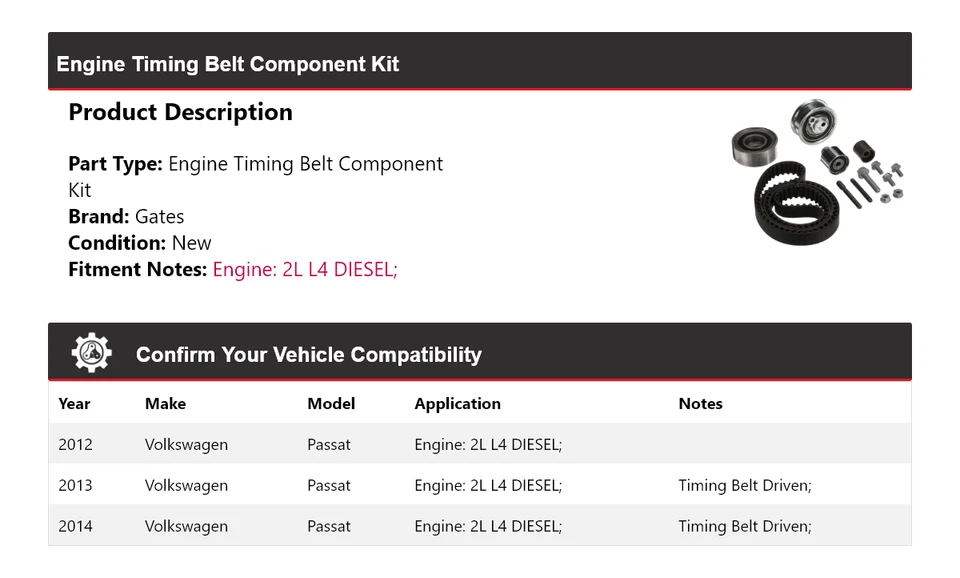Viewport: 960px width, 578px height.
Task: Select the Engine Timing Belt Component Kit title
Action: (x=228, y=64)
